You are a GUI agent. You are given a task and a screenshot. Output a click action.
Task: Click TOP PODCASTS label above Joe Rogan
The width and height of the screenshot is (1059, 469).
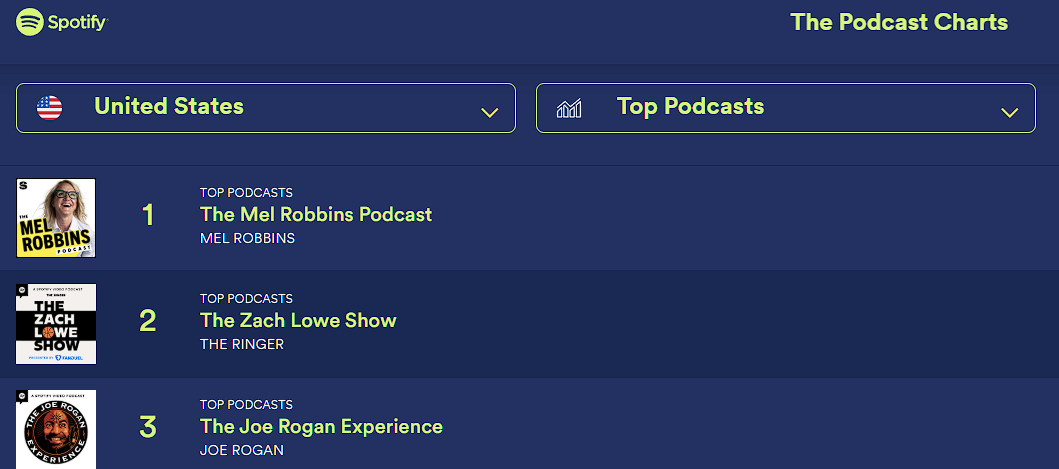[247, 405]
